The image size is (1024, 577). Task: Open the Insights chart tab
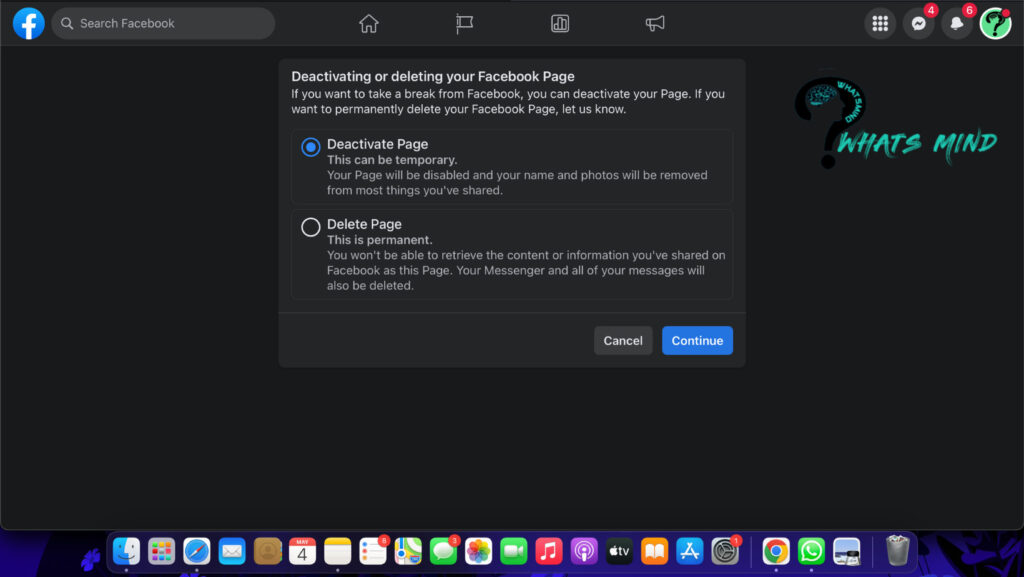coord(560,23)
